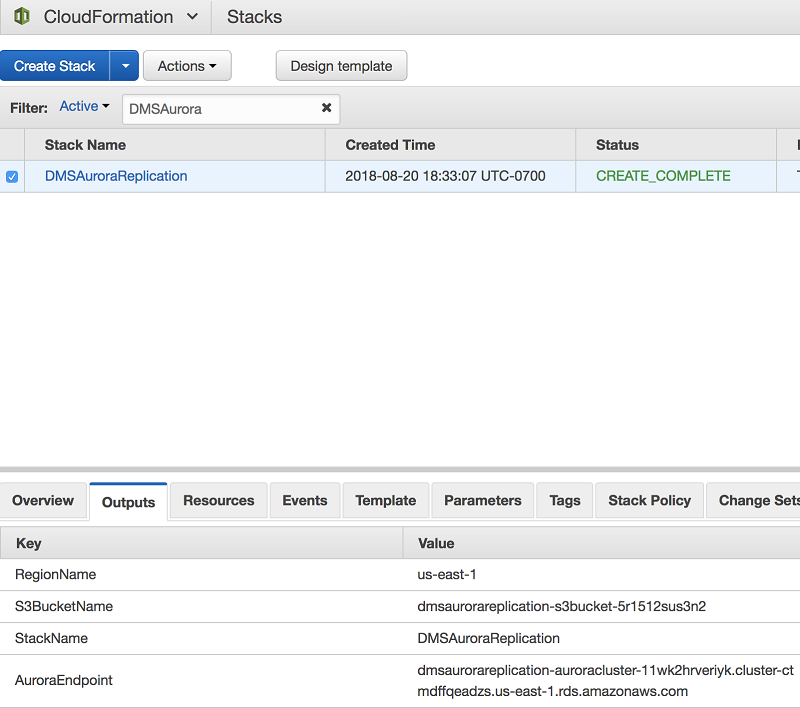Select the S3BucketName key

(x=64, y=606)
